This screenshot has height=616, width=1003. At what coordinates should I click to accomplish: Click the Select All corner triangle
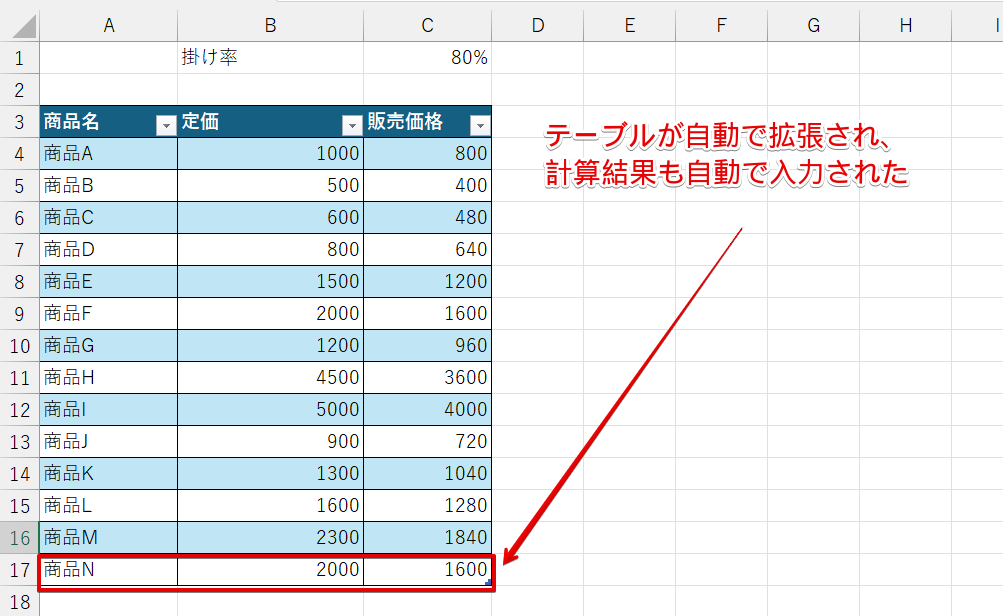[x=24, y=27]
